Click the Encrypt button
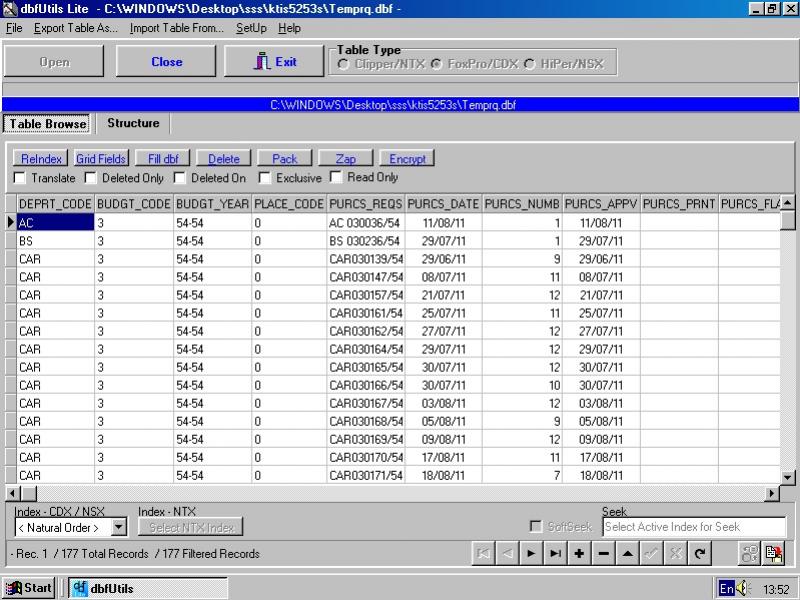 [x=407, y=159]
